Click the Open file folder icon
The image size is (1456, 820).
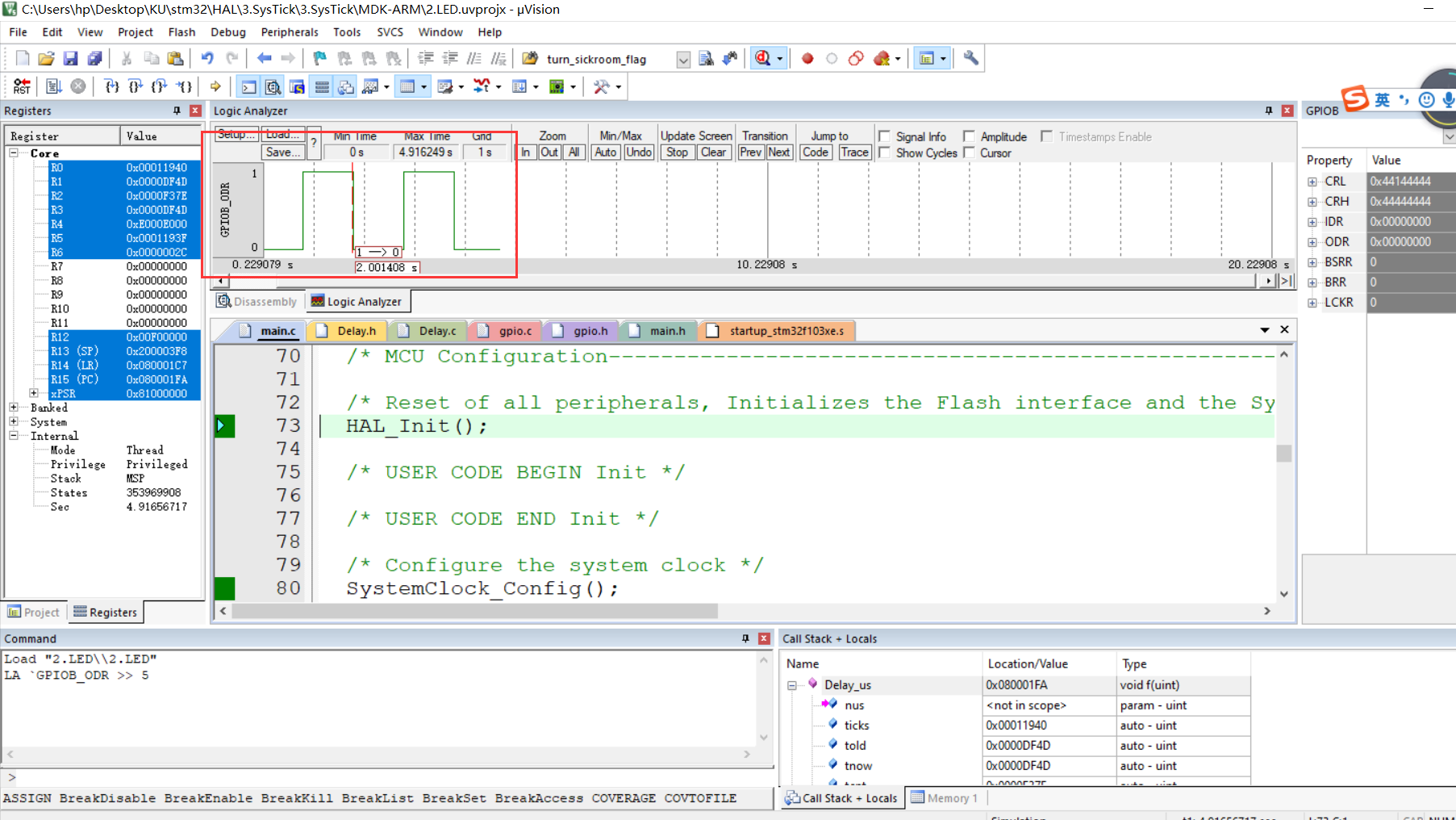point(46,58)
